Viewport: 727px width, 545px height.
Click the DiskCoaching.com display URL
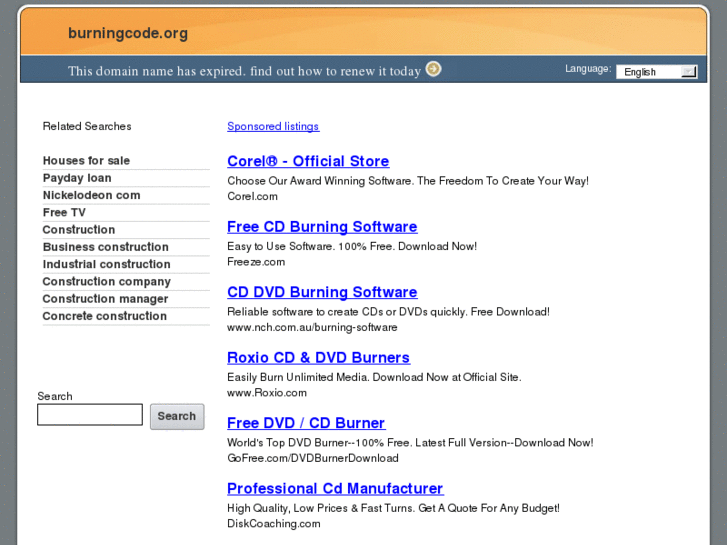pyautogui.click(x=274, y=524)
